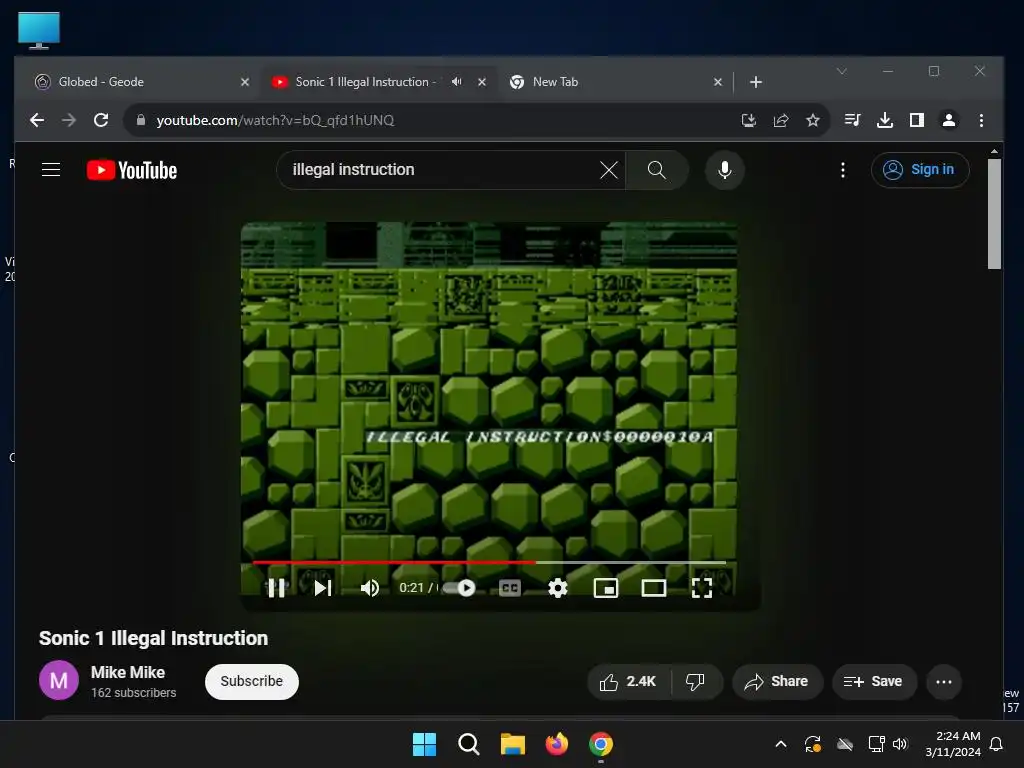Share this page from the address bar
This screenshot has width=1024, height=768.
click(780, 120)
